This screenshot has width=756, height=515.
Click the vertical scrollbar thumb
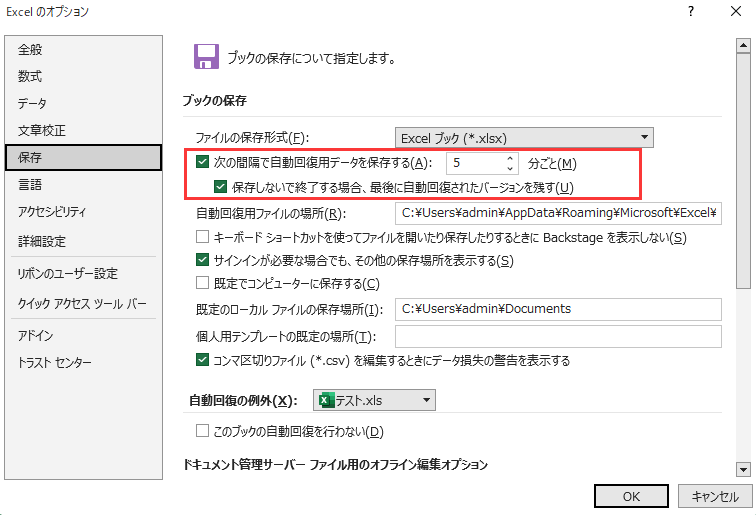tap(743, 171)
